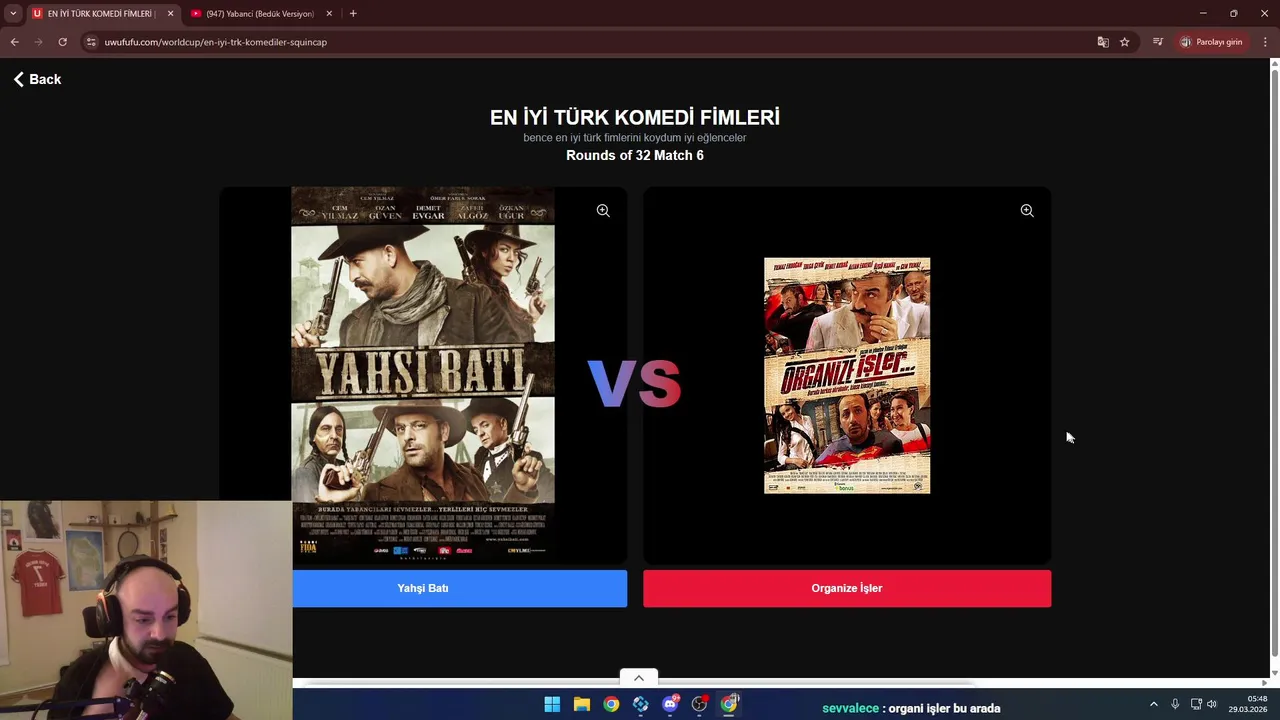
Task: Open the media control icon in toolbar
Action: pos(1158,42)
